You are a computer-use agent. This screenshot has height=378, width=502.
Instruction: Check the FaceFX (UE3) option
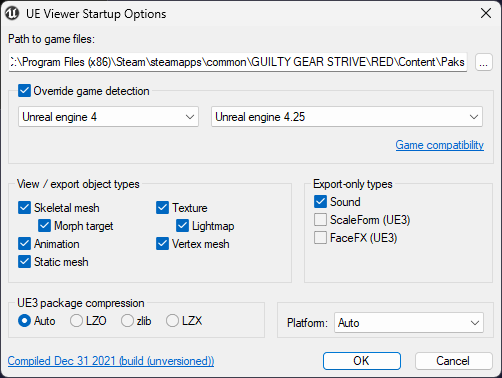pos(320,238)
